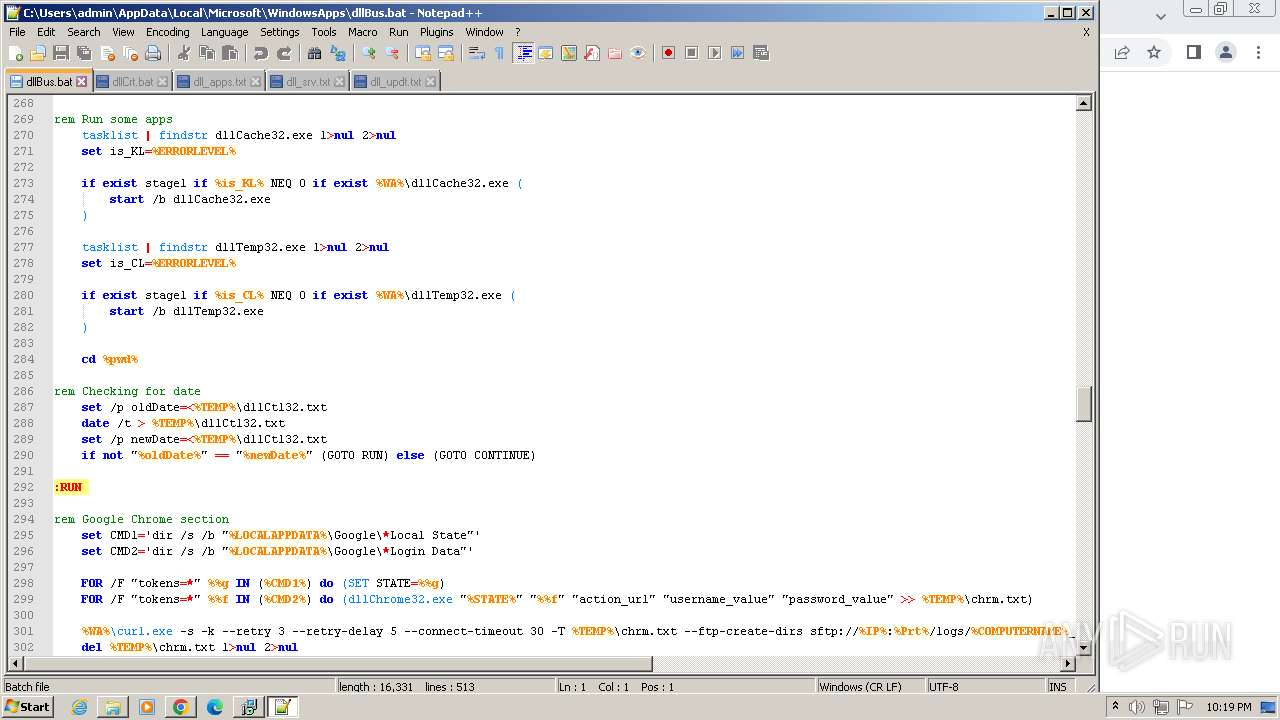
Task: Expand the browser tab search chevron
Action: [1161, 16]
